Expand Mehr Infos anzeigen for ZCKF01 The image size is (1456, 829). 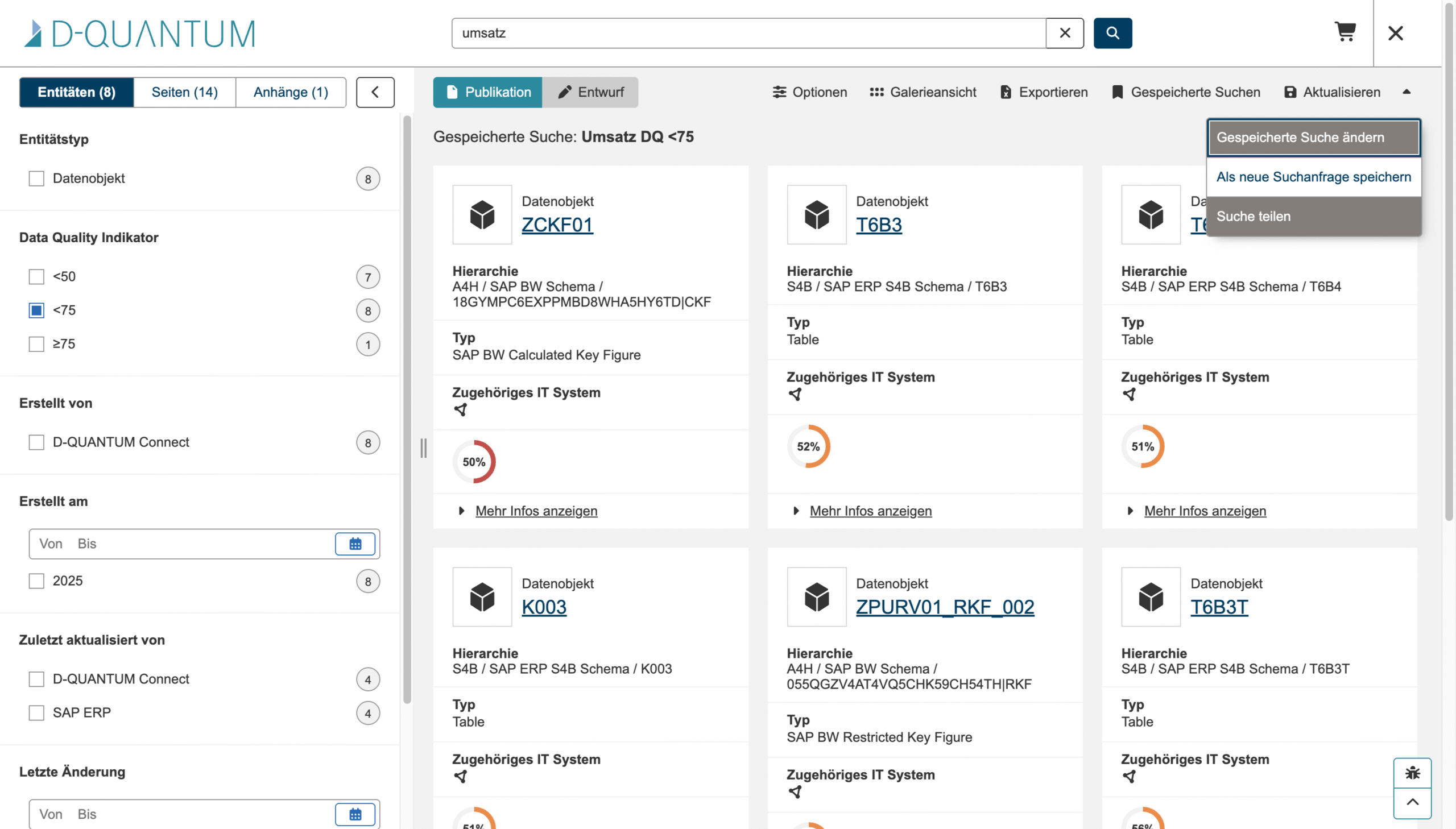(x=536, y=511)
